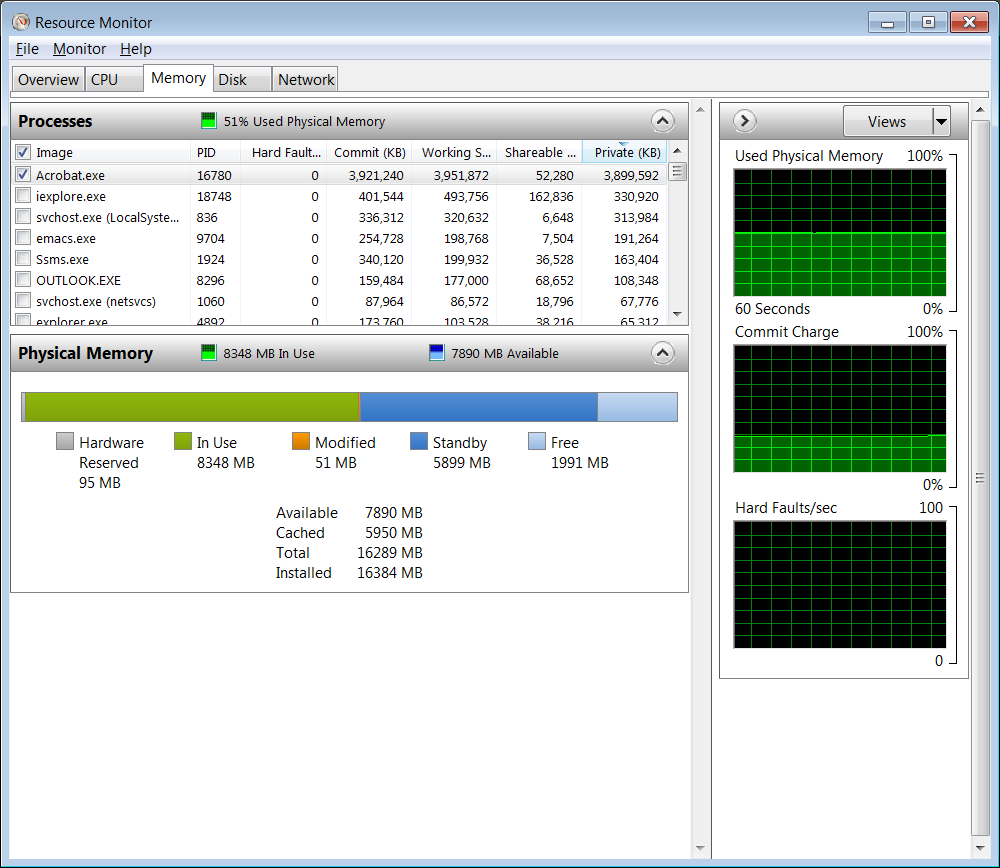Click the Cached 5950 MB value

[x=393, y=533]
